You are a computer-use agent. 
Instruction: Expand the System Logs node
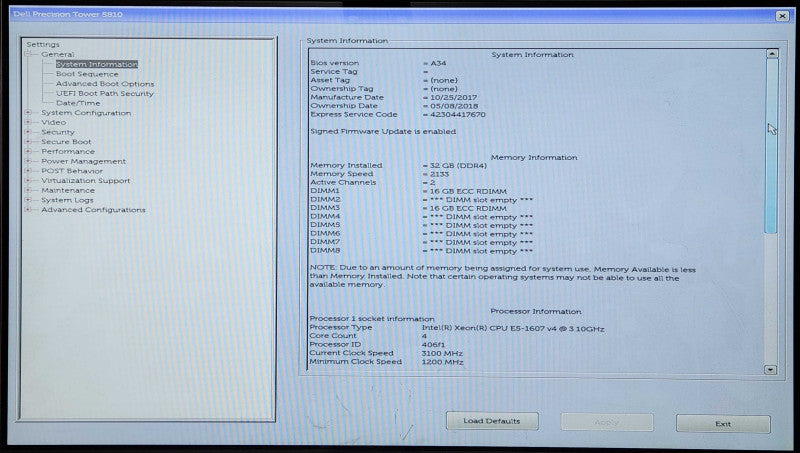29,200
